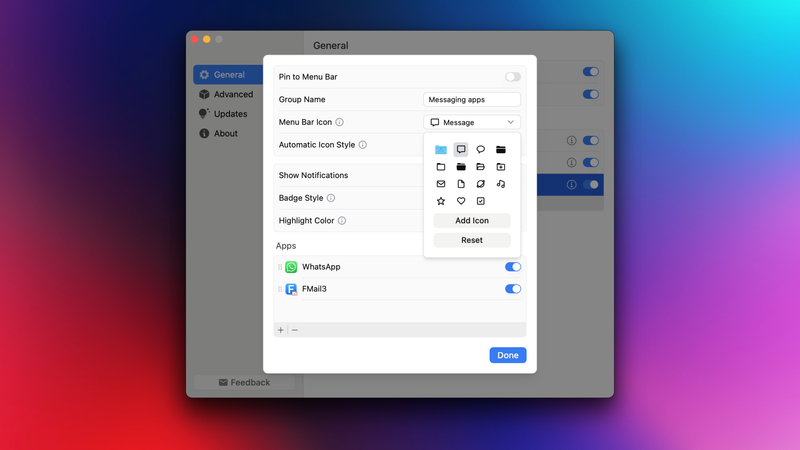Image resolution: width=800 pixels, height=450 pixels.
Task: Turn off the WhatsApp toggle
Action: tap(513, 267)
